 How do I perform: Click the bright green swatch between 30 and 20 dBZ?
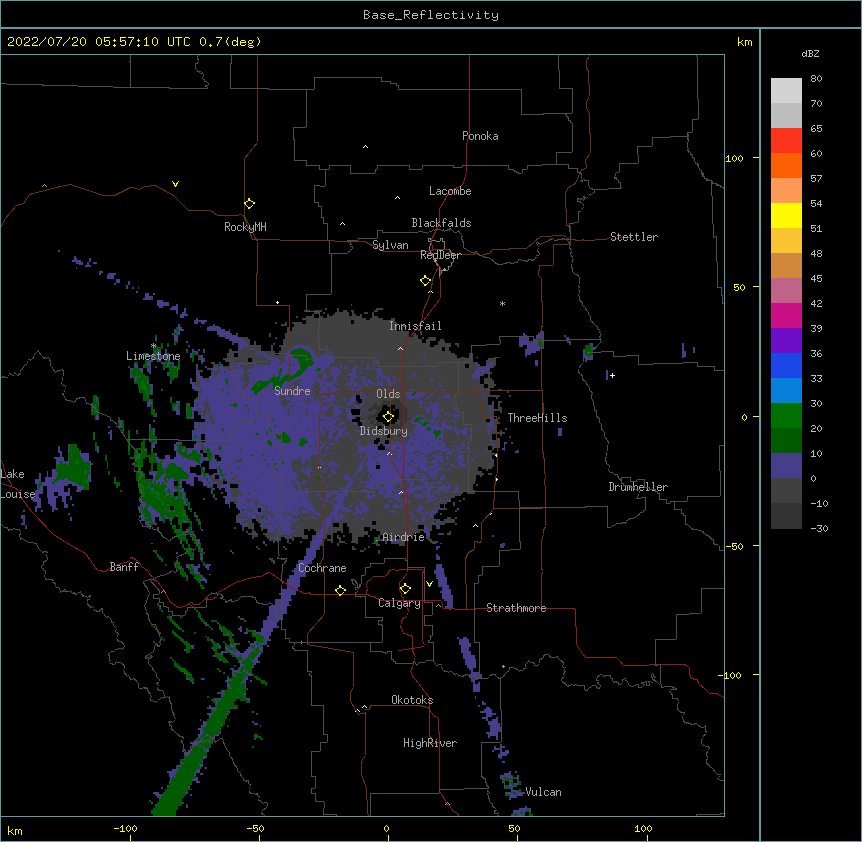pyautogui.click(x=786, y=416)
